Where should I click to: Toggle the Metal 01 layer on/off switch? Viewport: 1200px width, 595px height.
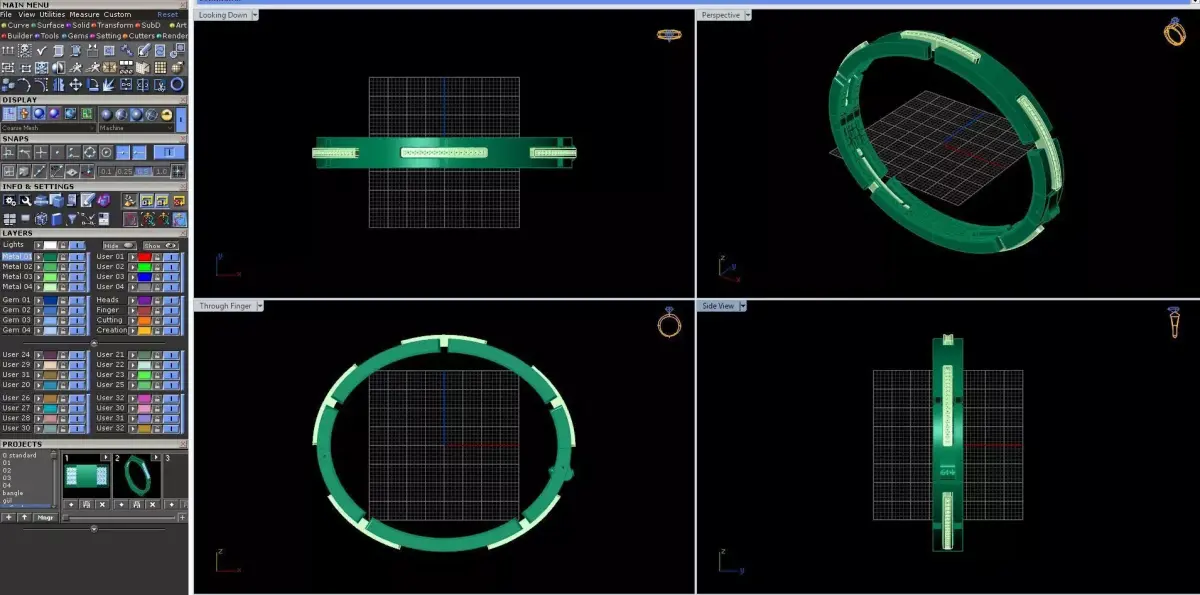77,256
